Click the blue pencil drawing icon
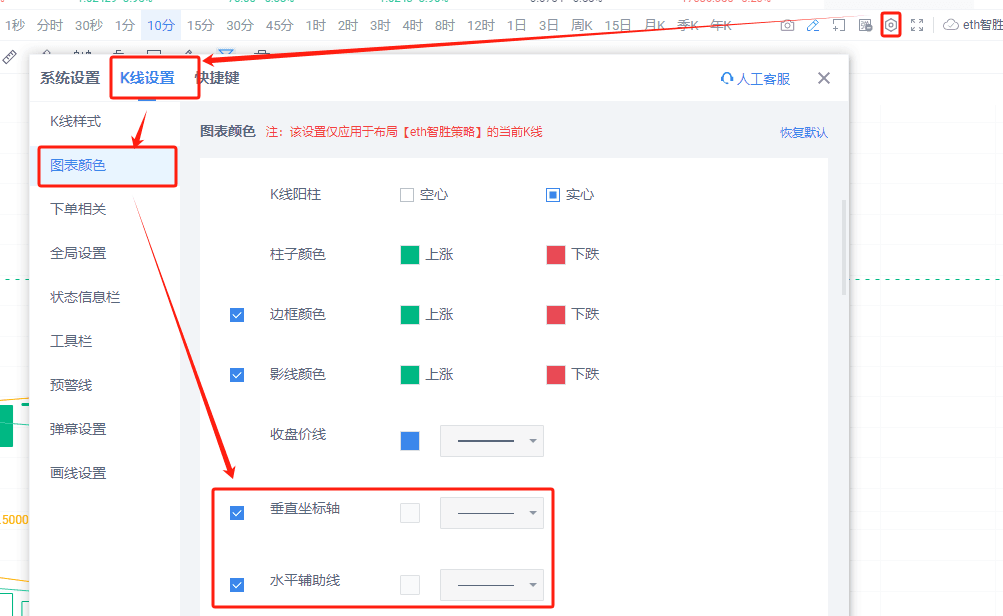Image resolution: width=1003 pixels, height=616 pixels. pyautogui.click(x=813, y=26)
